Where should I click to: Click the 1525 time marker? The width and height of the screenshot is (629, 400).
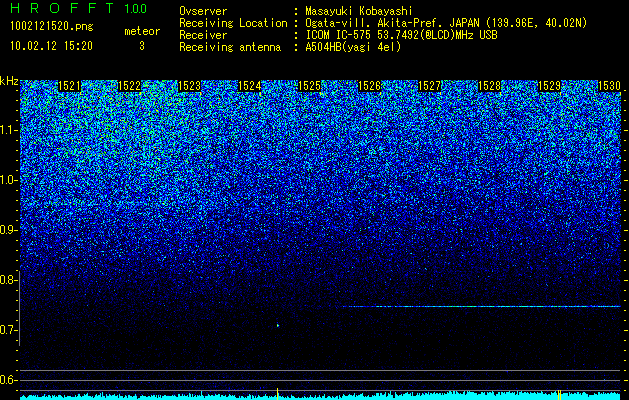click(x=310, y=86)
